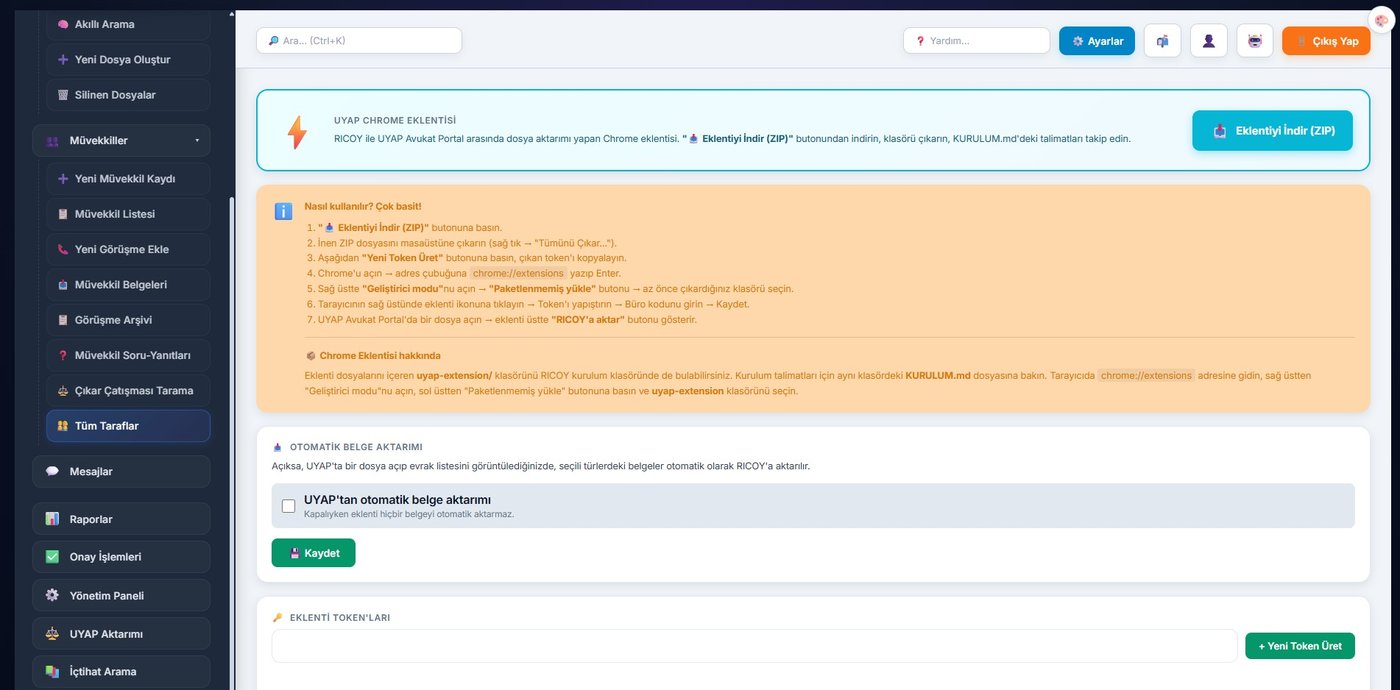Image resolution: width=1400 pixels, height=690 pixels.
Task: Open the Raporlar sidebar item
Action: pyautogui.click(x=121, y=519)
